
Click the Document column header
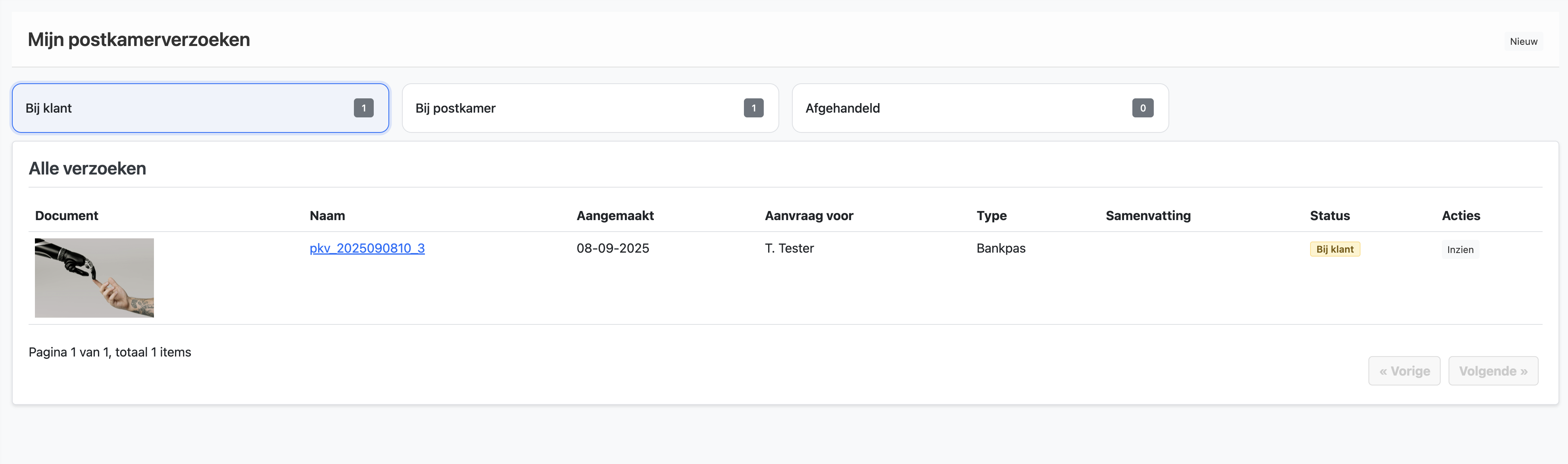click(x=66, y=216)
